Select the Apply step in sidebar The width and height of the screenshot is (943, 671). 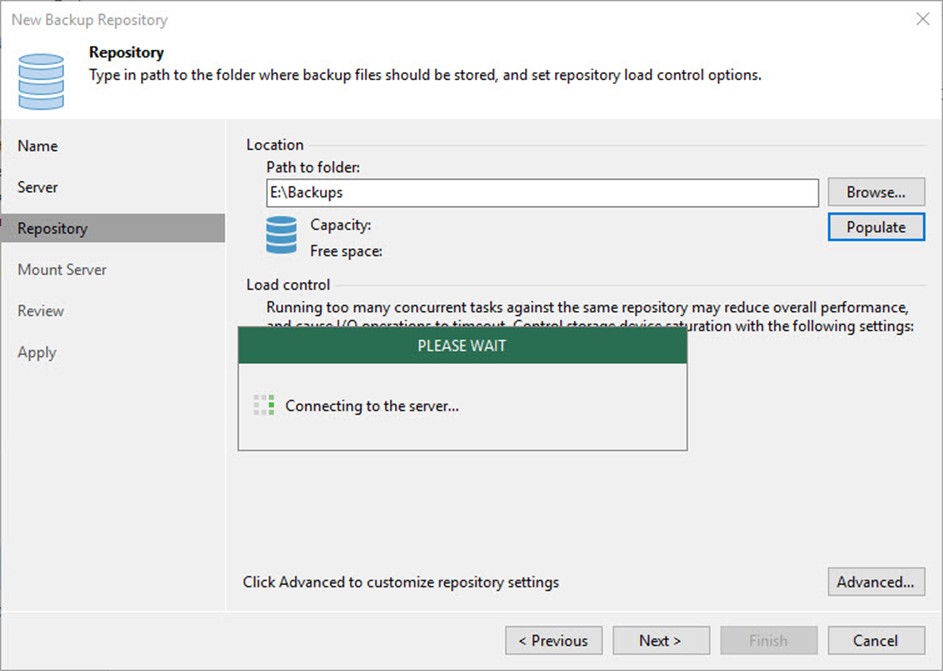[x=37, y=352]
